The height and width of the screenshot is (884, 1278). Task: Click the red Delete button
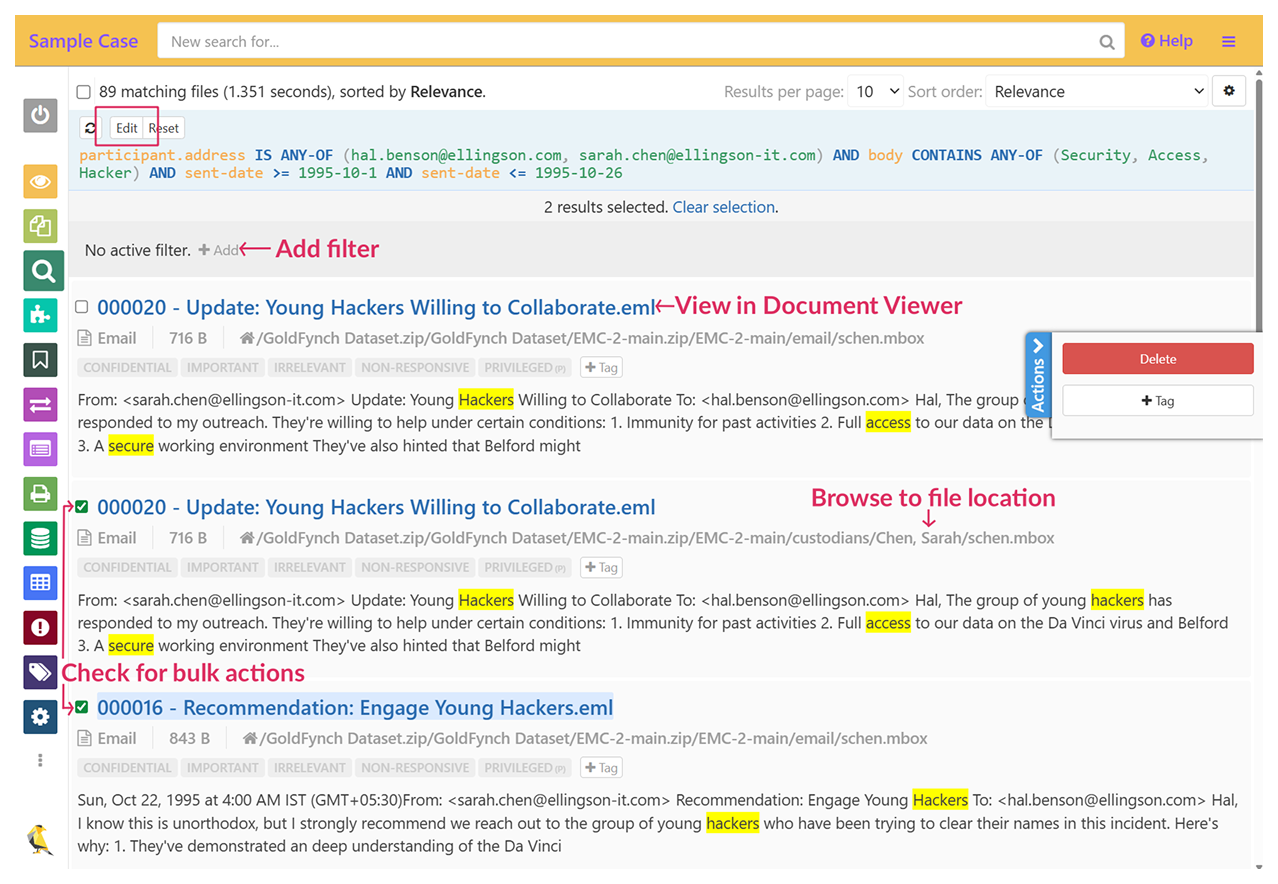[1157, 359]
